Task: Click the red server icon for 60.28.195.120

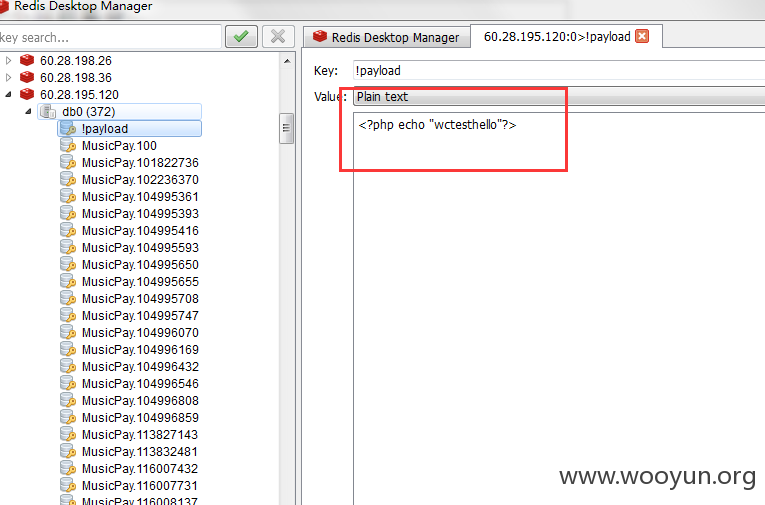Action: coord(27,94)
